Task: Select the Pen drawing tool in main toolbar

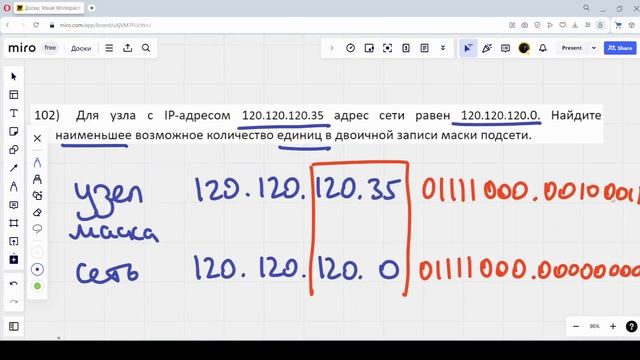Action: 13,187
